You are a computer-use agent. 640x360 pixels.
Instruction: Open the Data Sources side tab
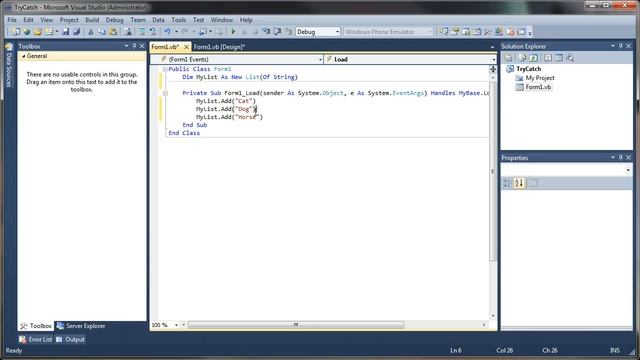tap(9, 65)
